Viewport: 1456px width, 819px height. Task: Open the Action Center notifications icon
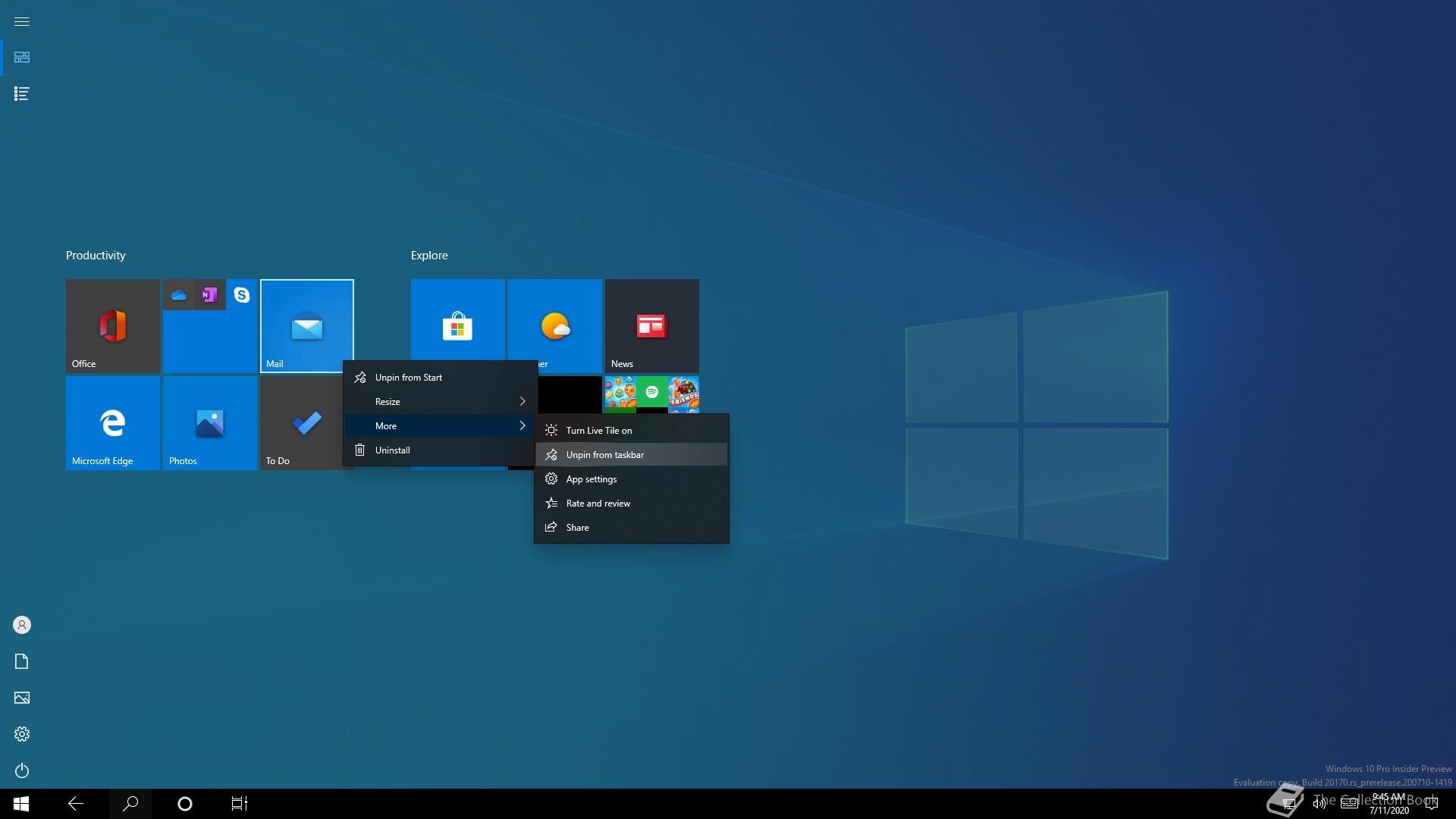coord(1432,804)
